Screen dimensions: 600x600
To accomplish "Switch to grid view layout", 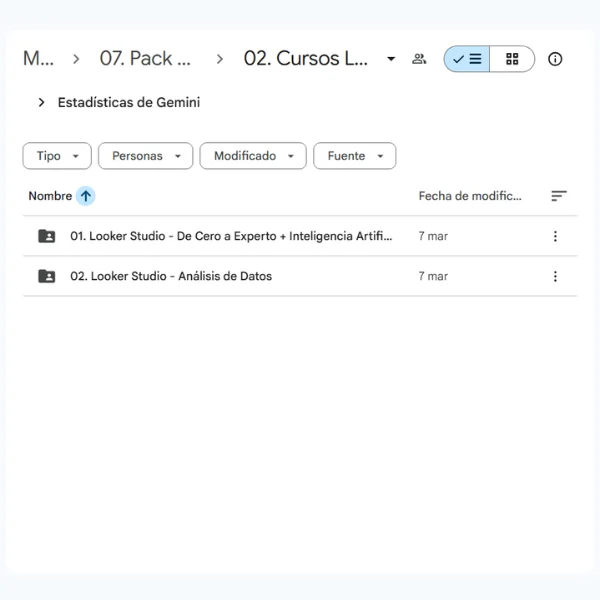I will (x=512, y=59).
